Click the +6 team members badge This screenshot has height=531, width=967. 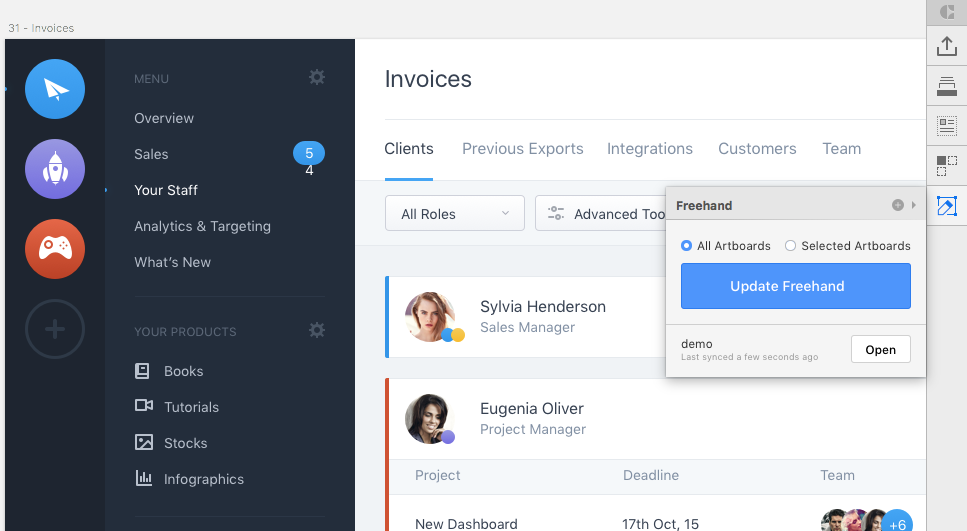point(897,522)
